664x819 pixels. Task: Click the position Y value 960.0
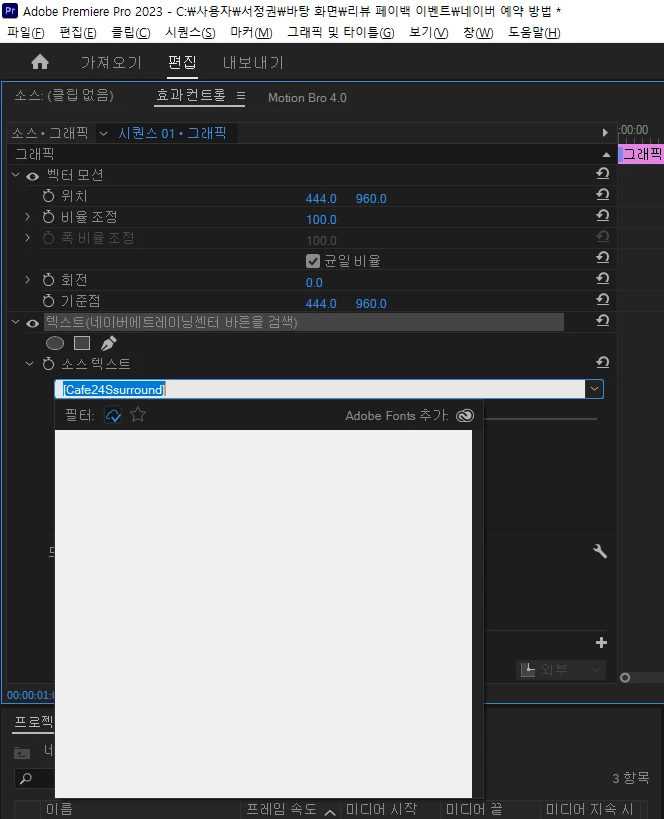(371, 198)
